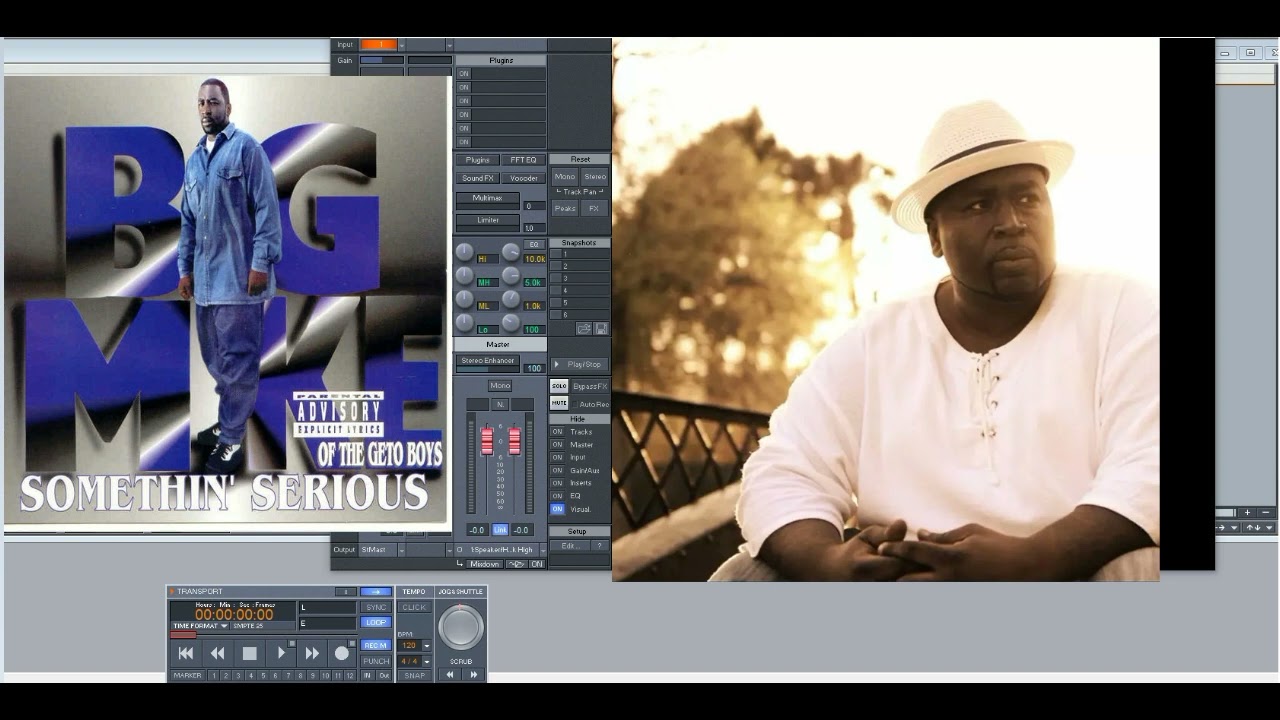1280x720 pixels.
Task: Click the left master volume fader
Action: pos(487,441)
